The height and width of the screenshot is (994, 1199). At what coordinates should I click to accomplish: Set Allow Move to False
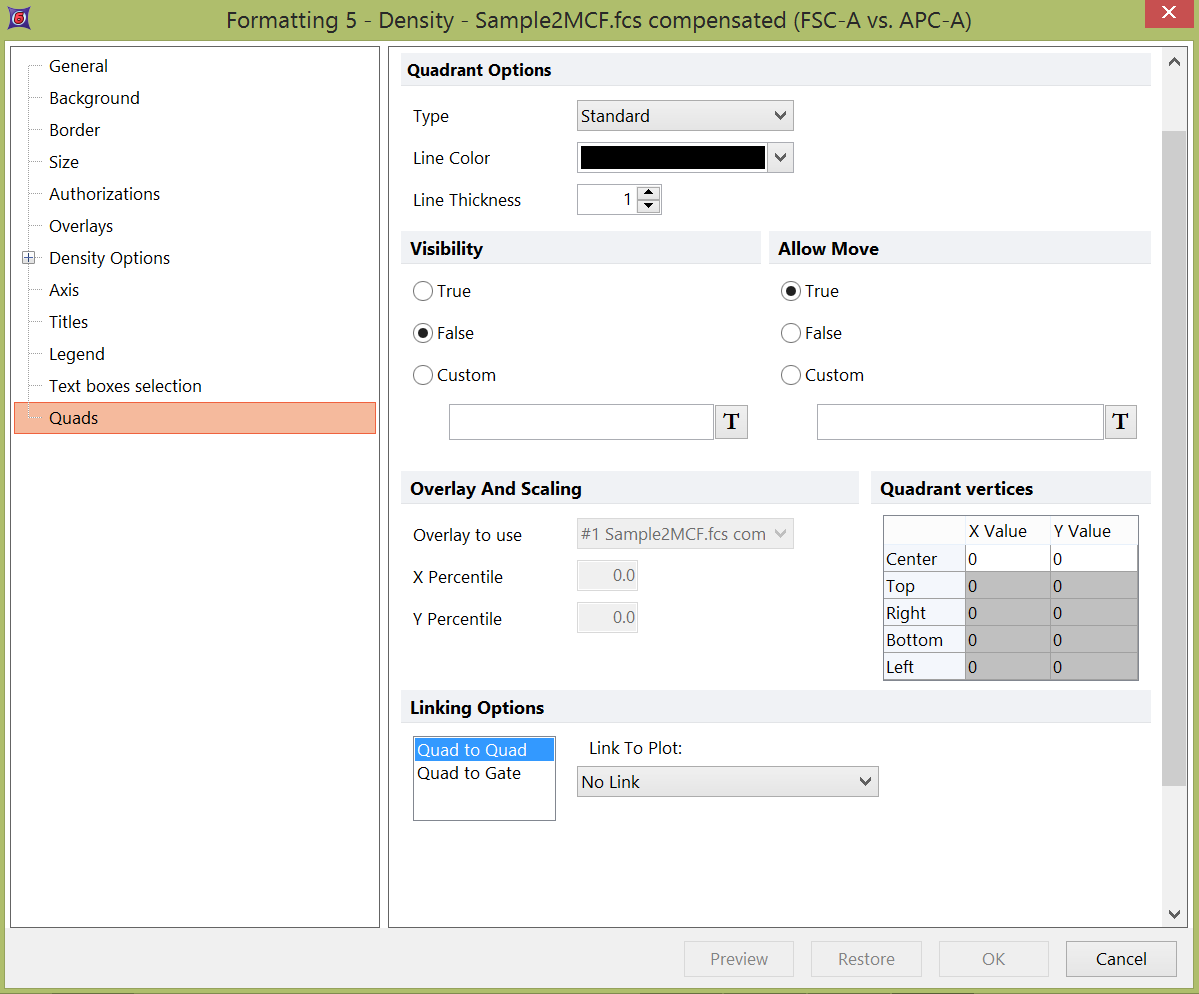792,333
